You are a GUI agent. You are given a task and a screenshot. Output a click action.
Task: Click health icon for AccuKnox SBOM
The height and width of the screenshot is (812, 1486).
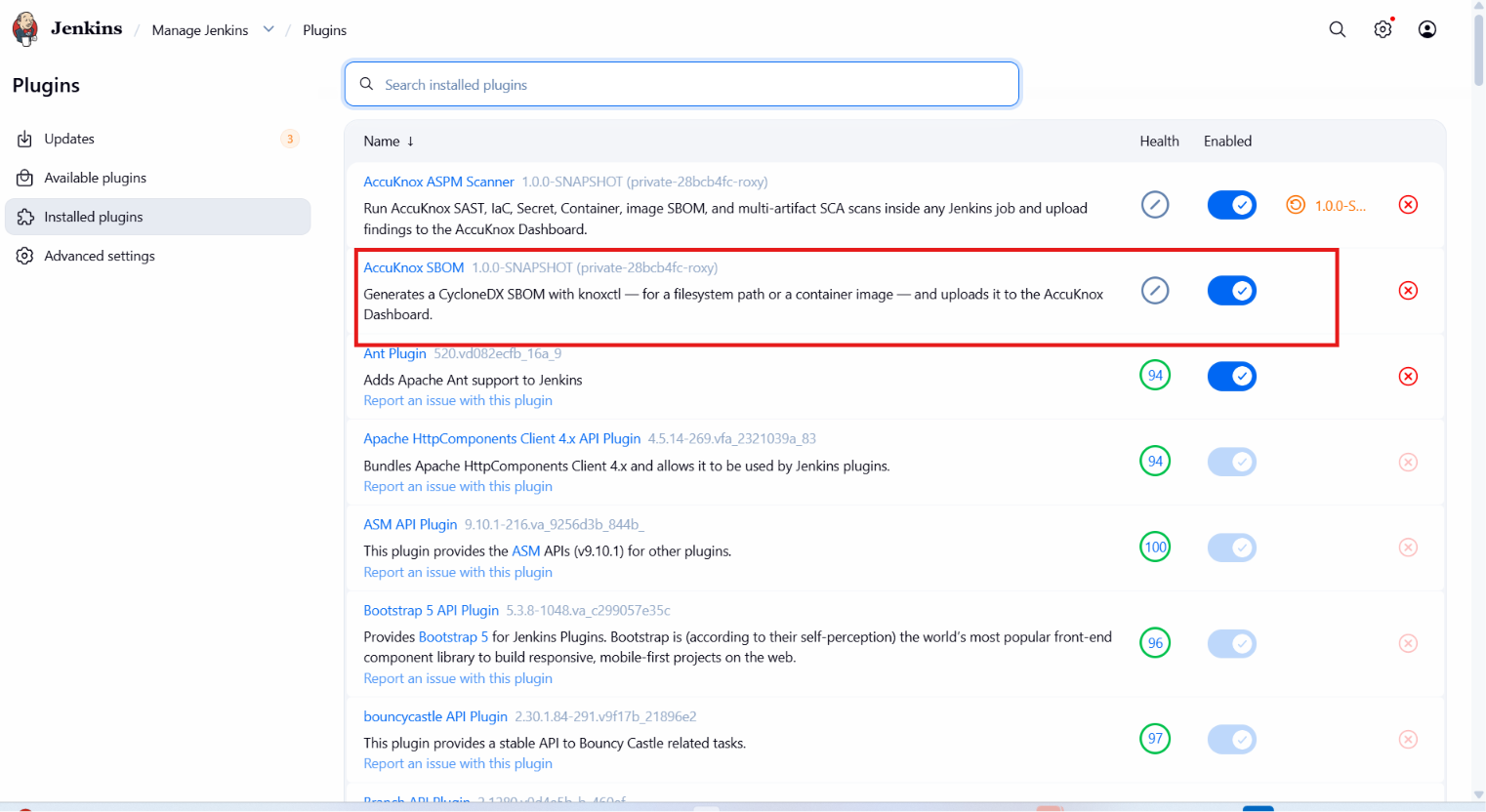tap(1155, 291)
